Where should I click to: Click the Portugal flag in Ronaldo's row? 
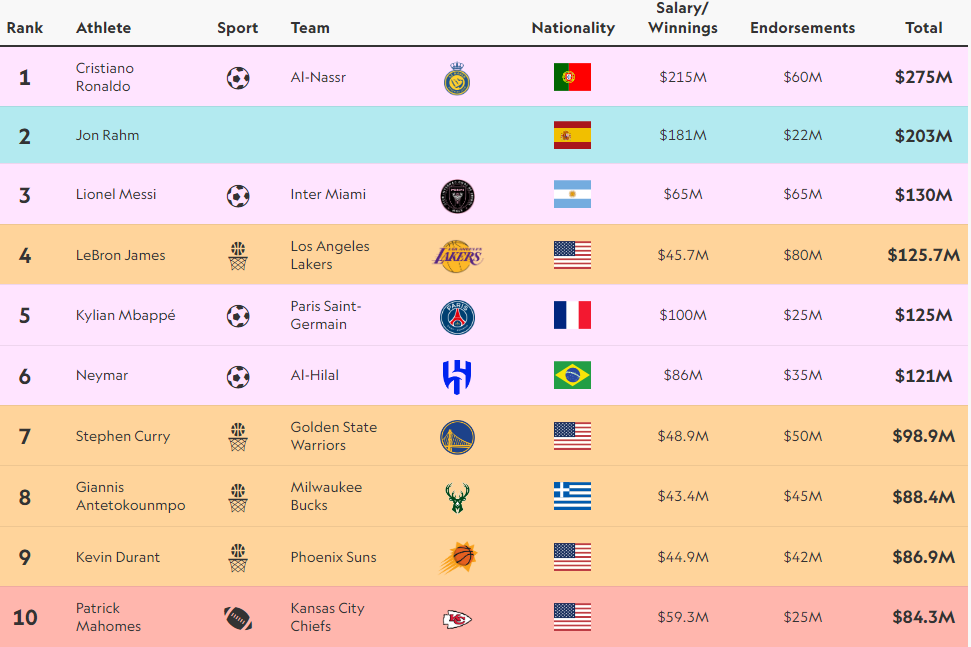(x=572, y=77)
